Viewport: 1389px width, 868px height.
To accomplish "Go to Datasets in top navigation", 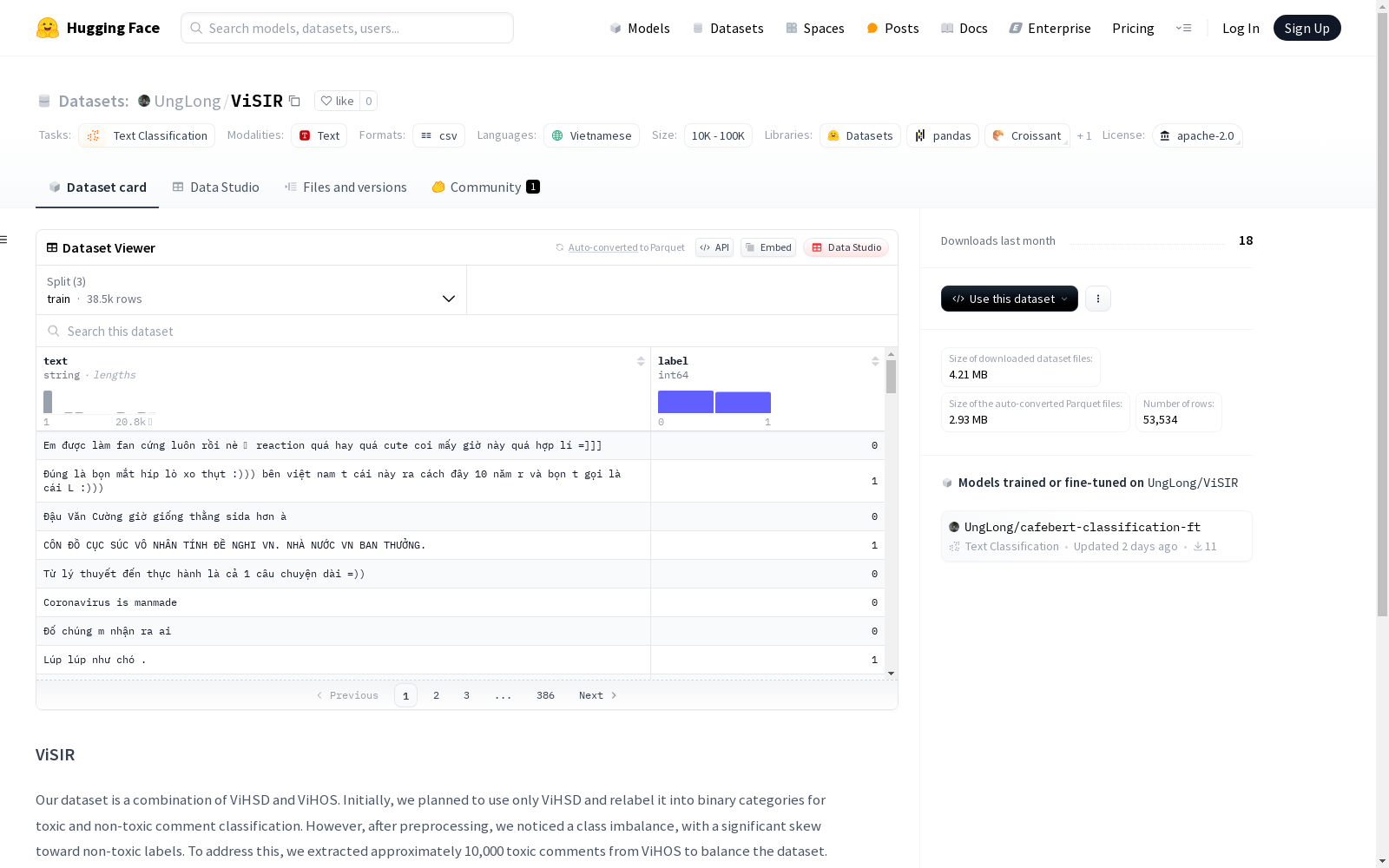I will pos(727,28).
